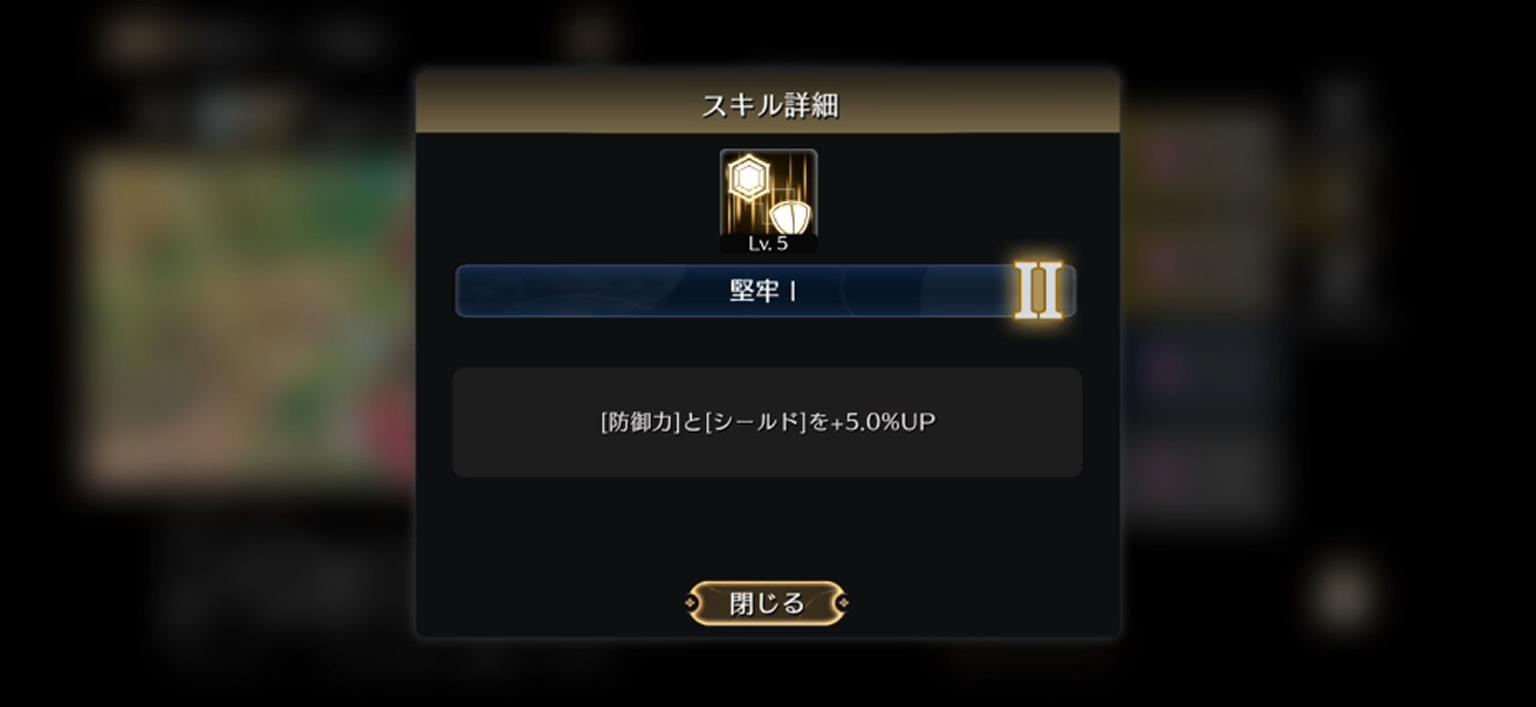Screen dimensions: 1536x707
Task: Click the [シールド] text in description
Action: click(x=755, y=422)
